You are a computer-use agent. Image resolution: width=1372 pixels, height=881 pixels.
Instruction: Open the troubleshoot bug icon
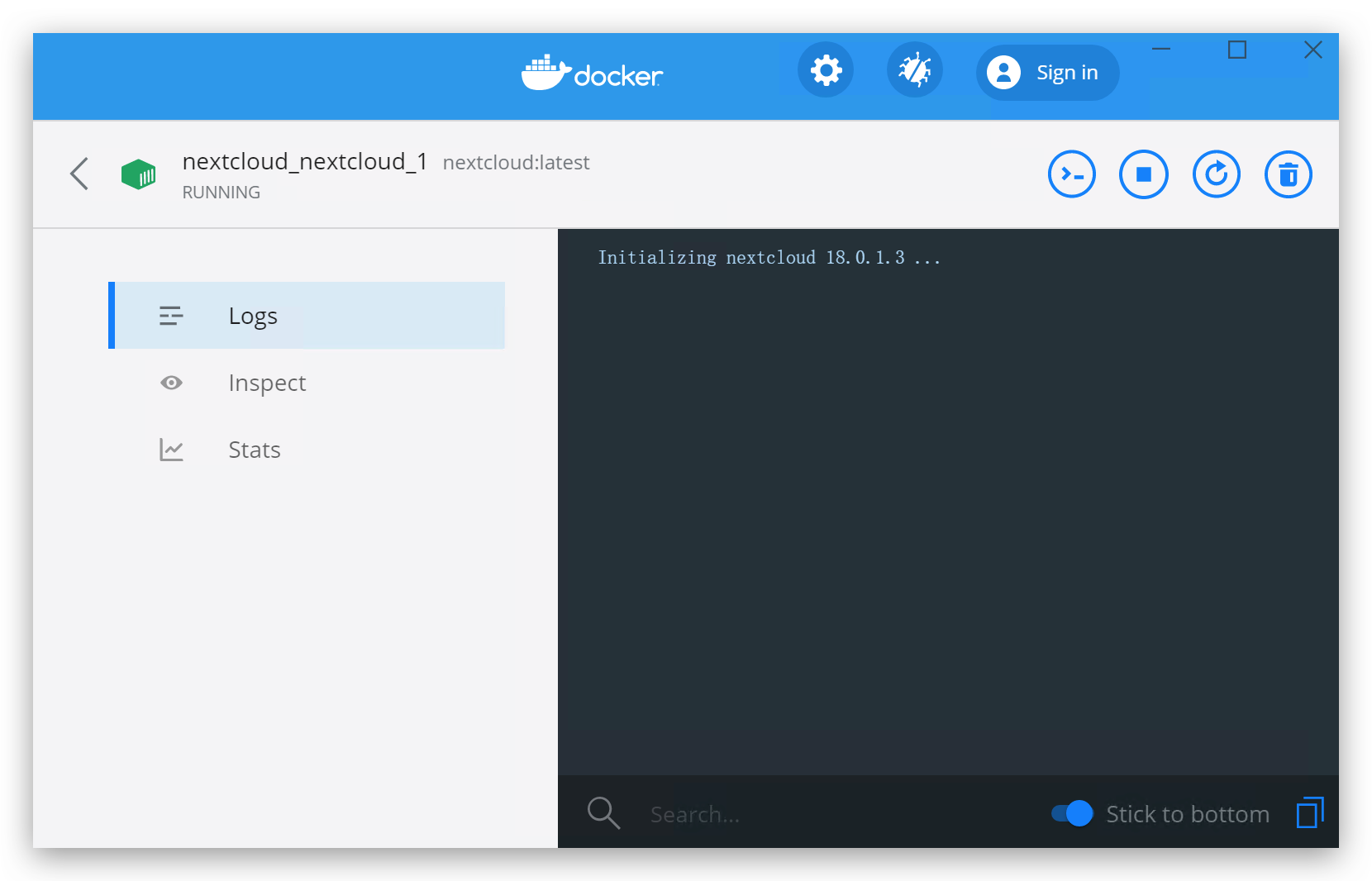(914, 70)
